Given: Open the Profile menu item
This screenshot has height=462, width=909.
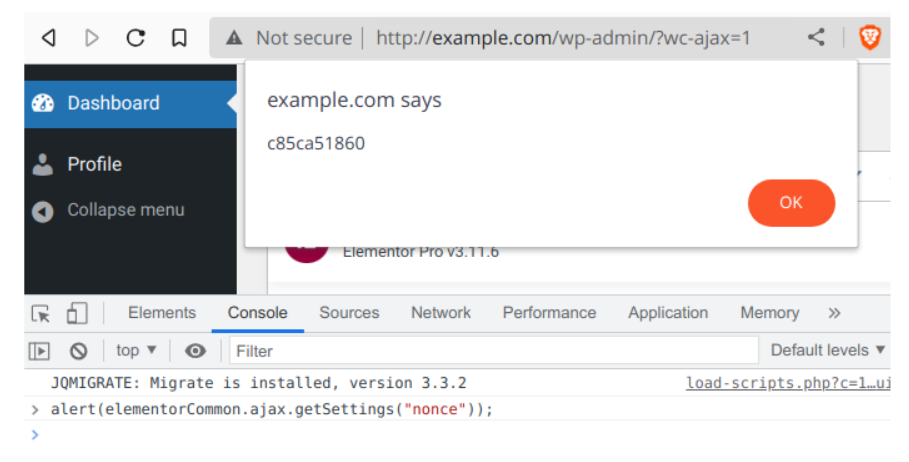Looking at the screenshot, I should click(94, 164).
